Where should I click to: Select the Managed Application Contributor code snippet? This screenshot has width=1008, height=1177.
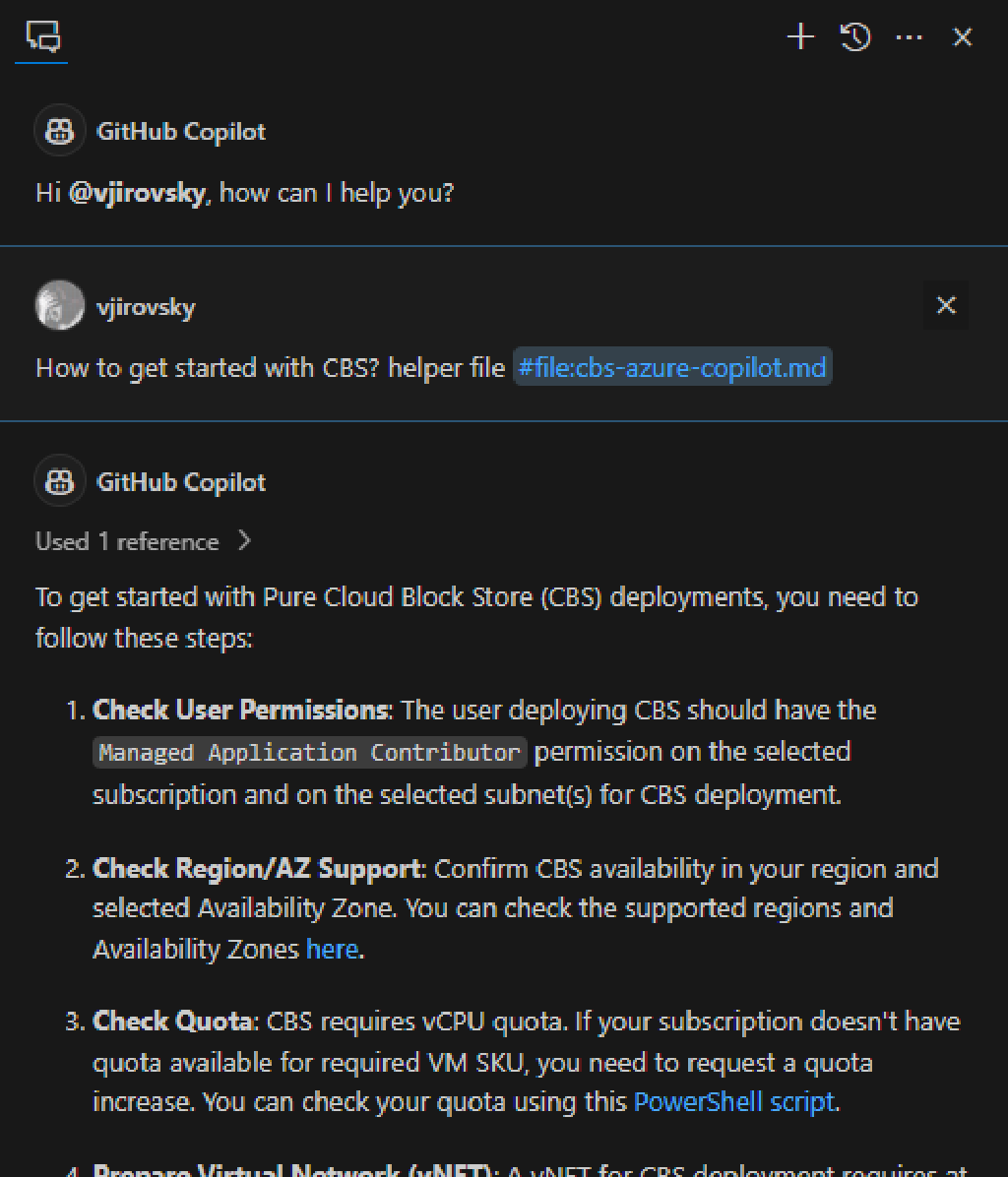[309, 751]
